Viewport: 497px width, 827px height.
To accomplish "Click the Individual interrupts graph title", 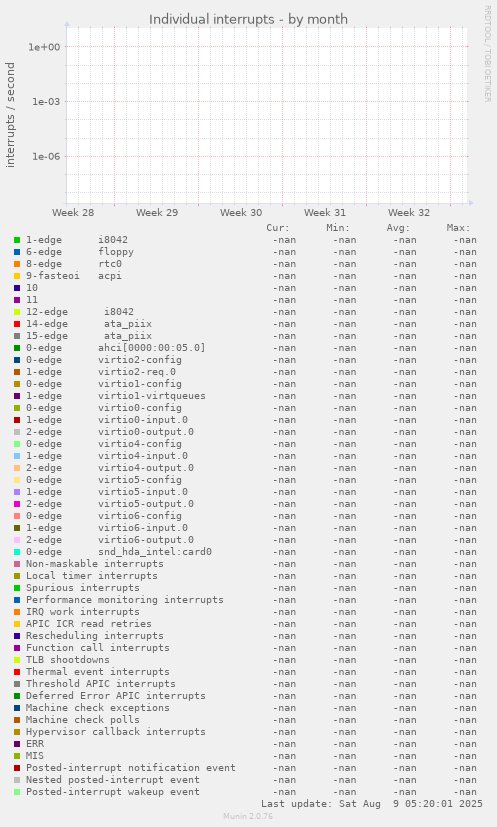I will [248, 20].
